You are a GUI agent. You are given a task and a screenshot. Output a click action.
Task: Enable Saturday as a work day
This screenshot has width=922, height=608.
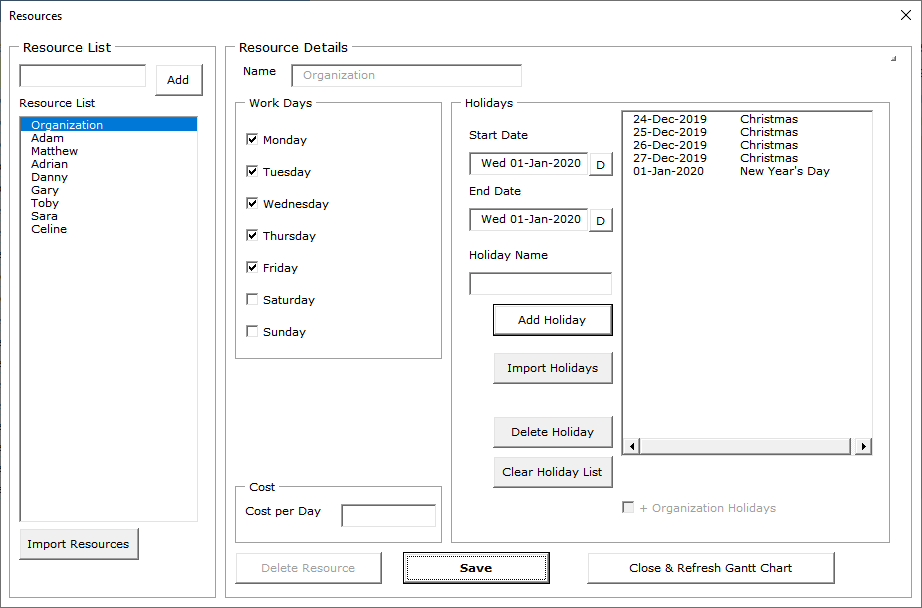point(253,299)
